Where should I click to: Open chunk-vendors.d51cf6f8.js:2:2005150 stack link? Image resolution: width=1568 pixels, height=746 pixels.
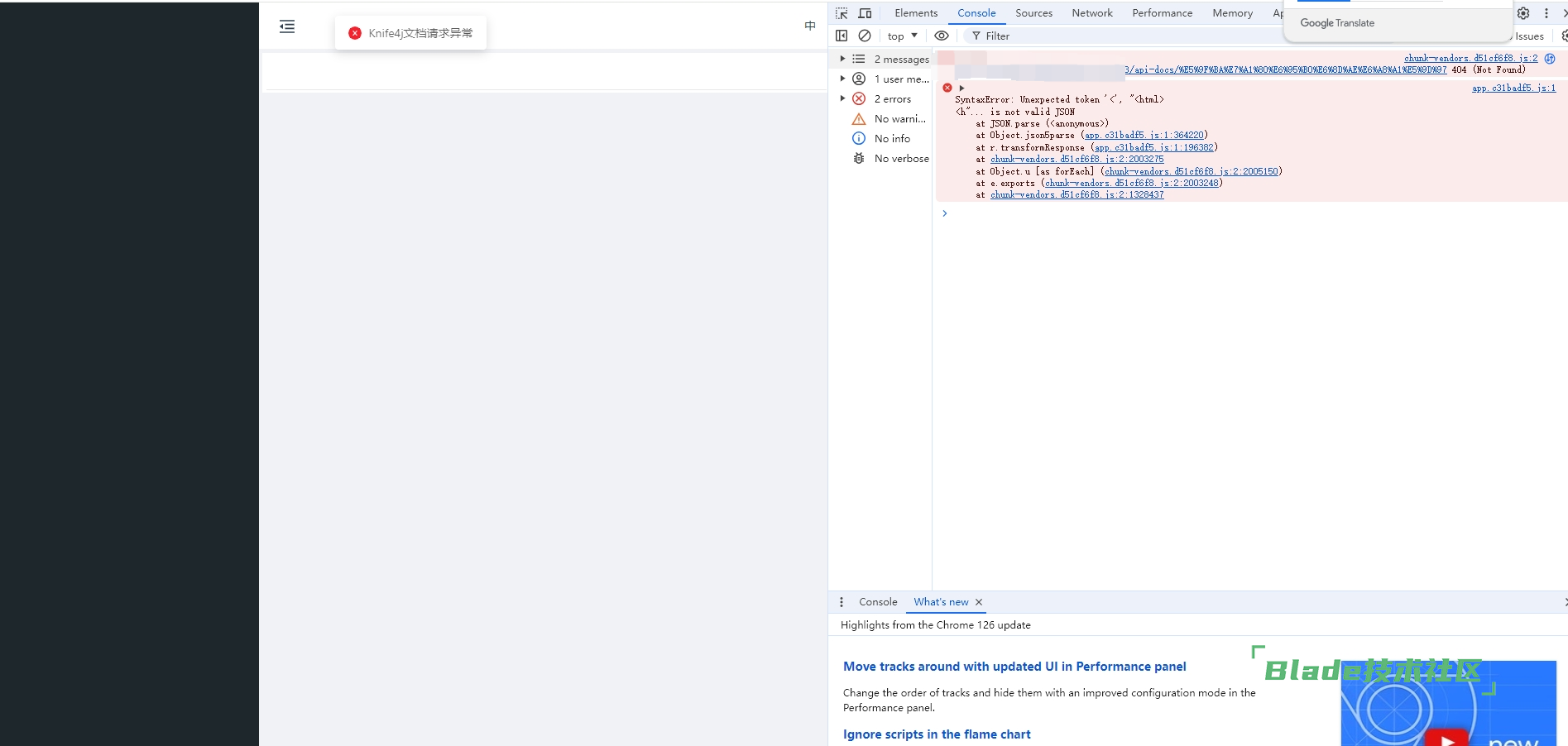[x=1192, y=171]
